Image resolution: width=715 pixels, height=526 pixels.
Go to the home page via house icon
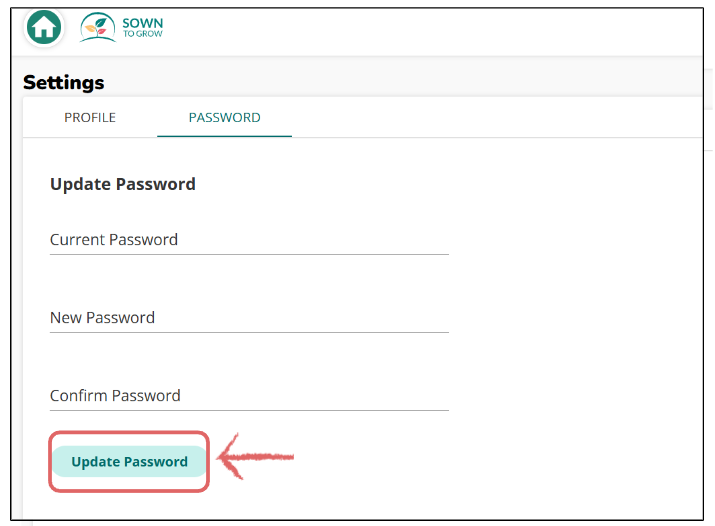(x=44, y=27)
